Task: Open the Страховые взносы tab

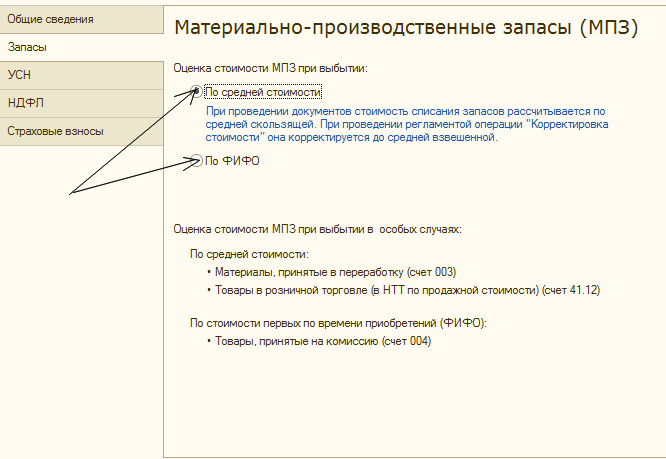Action: tap(55, 131)
